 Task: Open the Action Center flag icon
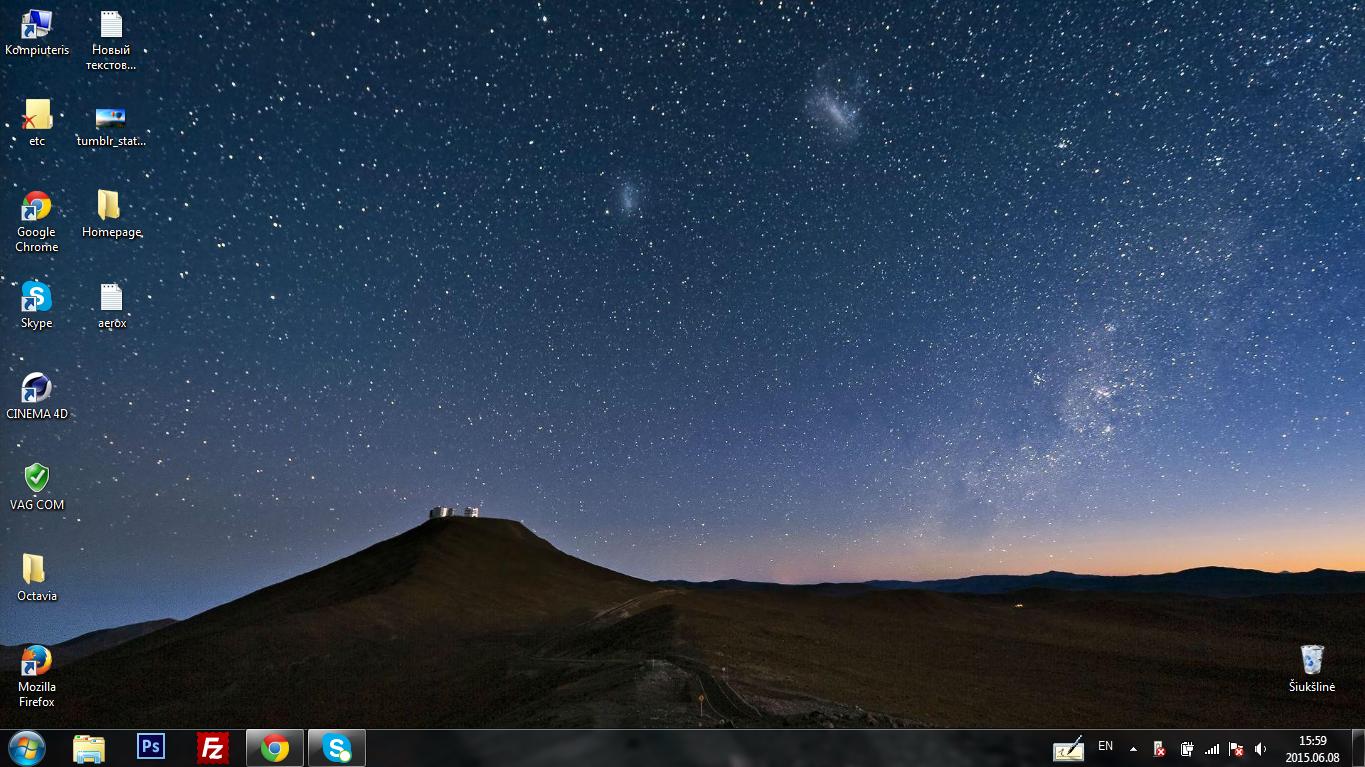pyautogui.click(x=1236, y=749)
